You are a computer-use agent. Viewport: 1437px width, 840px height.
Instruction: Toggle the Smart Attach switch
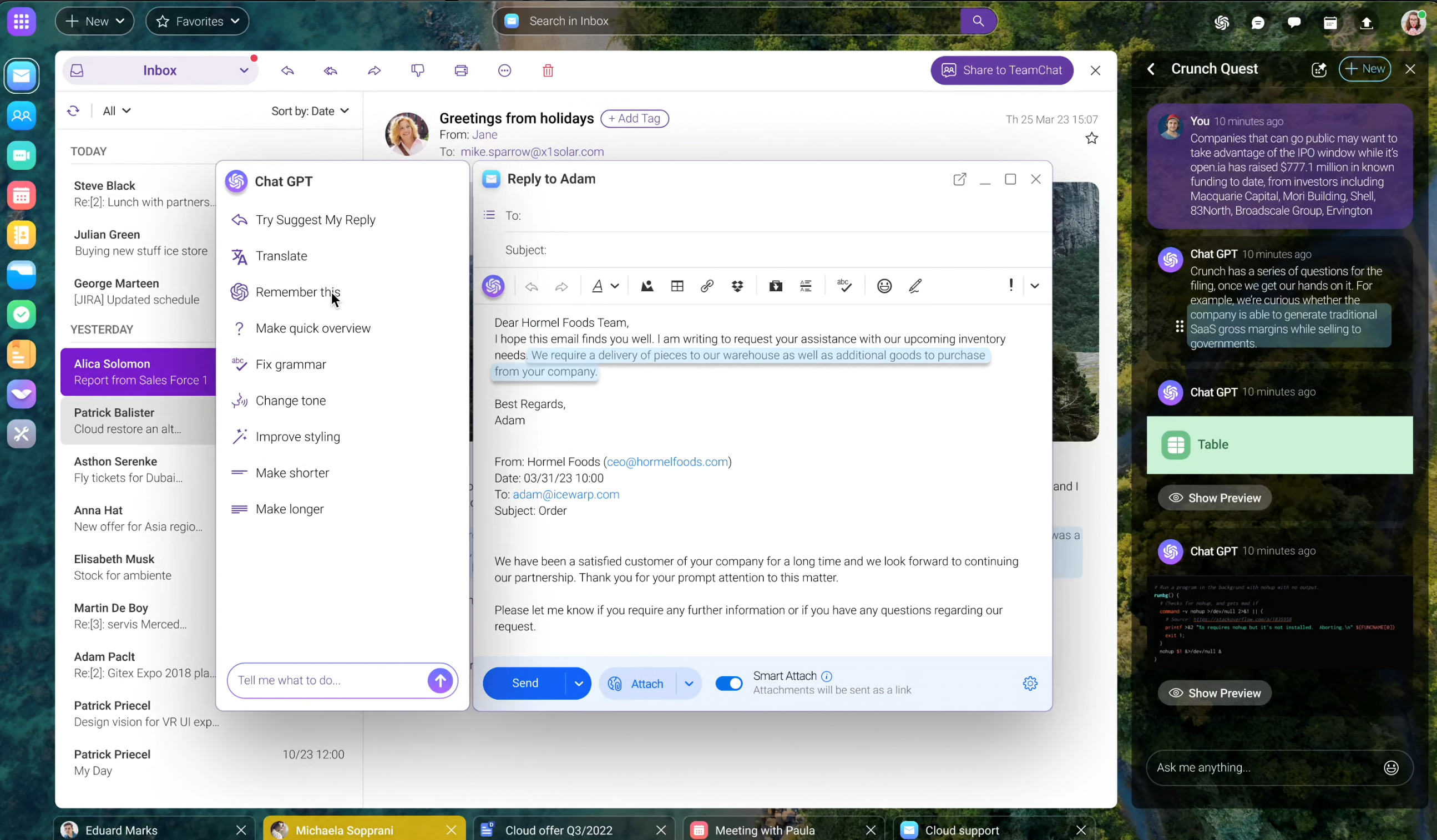click(729, 683)
